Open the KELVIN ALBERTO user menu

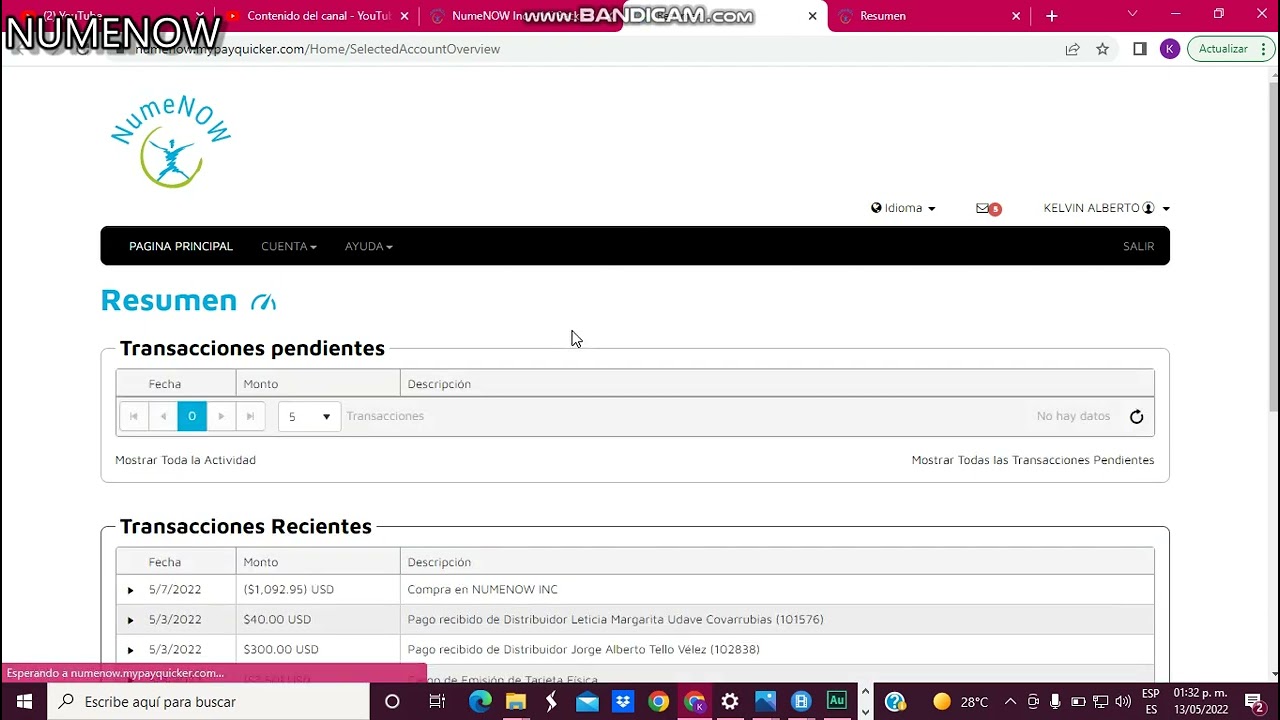click(x=1106, y=208)
